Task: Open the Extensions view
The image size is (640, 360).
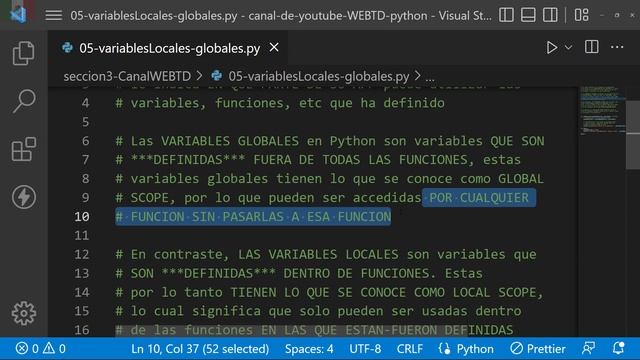Action: click(x=23, y=149)
